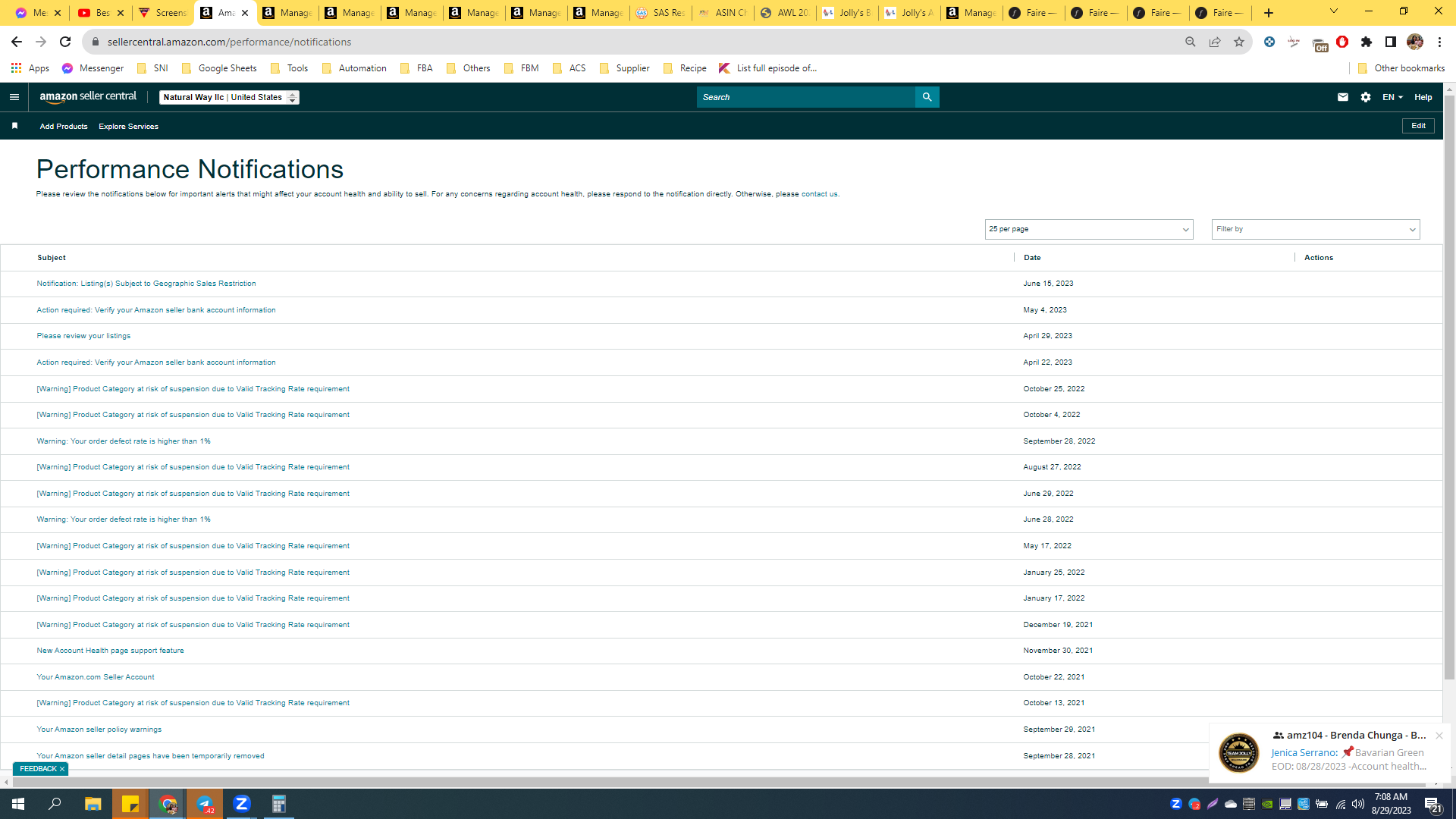The image size is (1456, 819).
Task: Close the chat notification popup
Action: 1439,736
